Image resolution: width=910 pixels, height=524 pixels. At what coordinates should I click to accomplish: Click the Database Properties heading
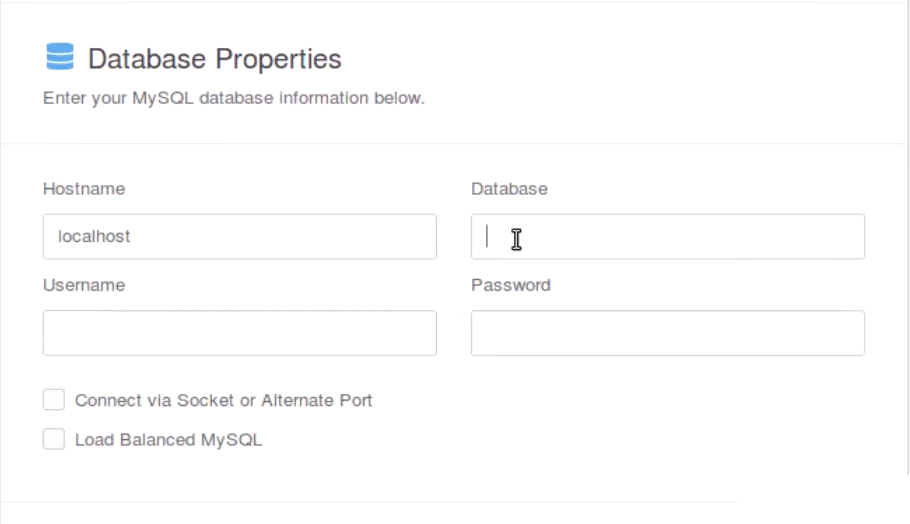[x=214, y=59]
